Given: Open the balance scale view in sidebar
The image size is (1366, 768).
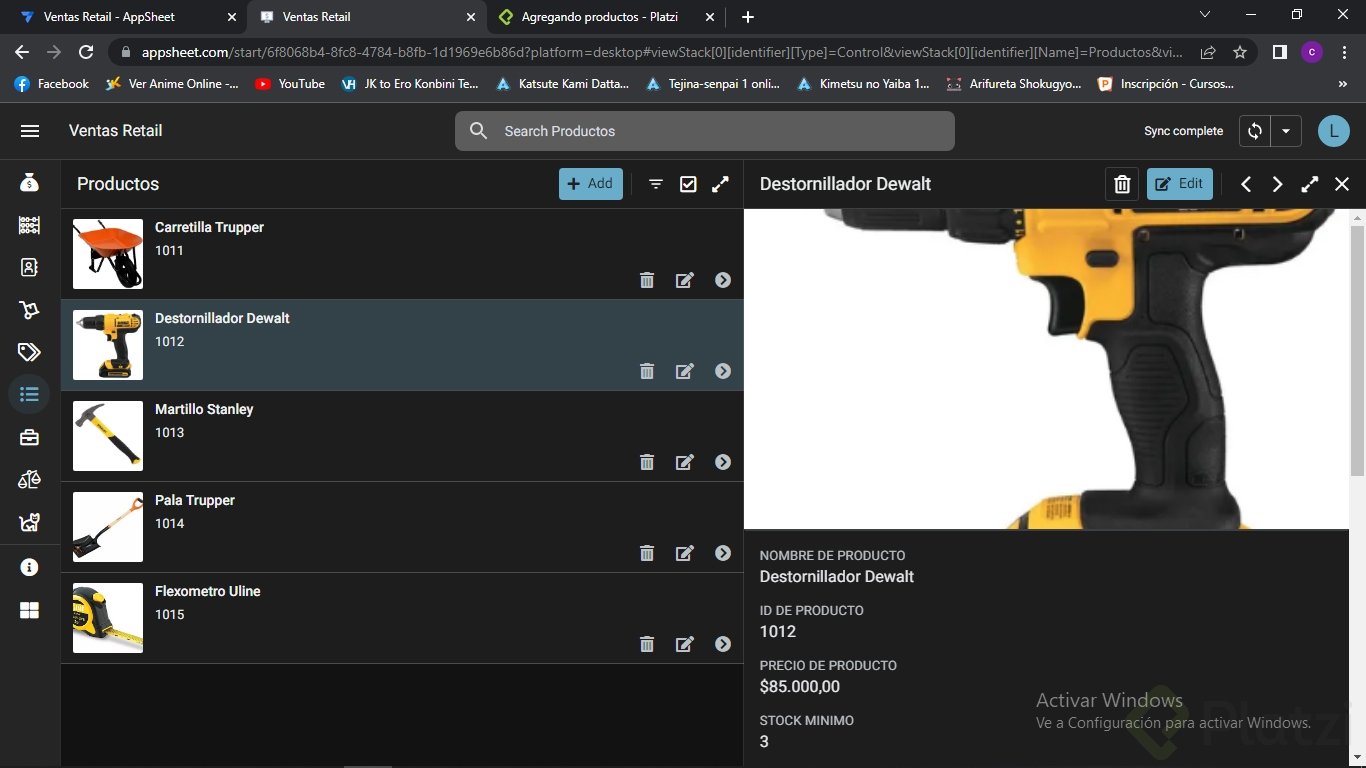Looking at the screenshot, I should (29, 480).
